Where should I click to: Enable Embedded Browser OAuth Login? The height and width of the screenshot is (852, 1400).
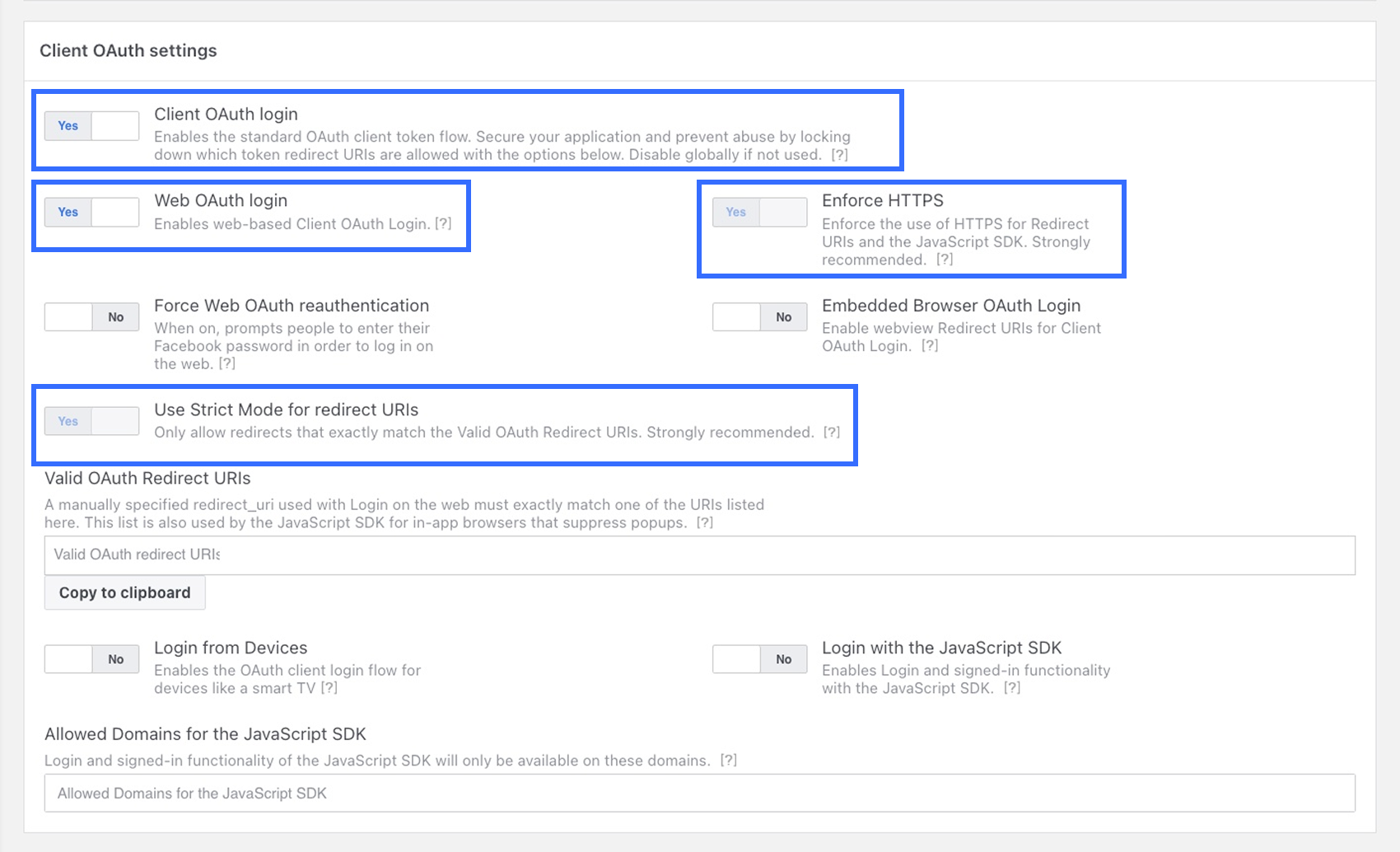pos(759,317)
